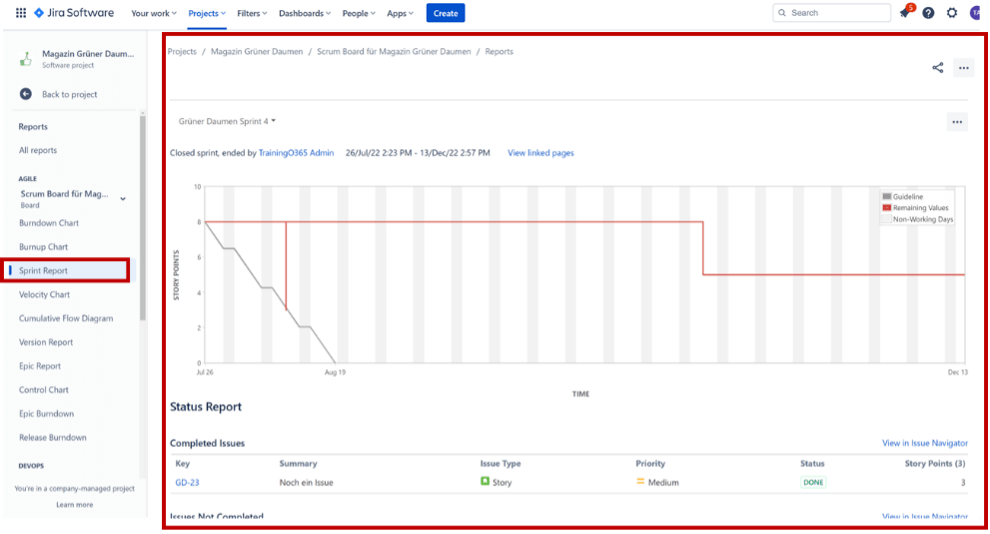The height and width of the screenshot is (534, 990).
Task: Open the Filters menu
Action: pos(252,13)
